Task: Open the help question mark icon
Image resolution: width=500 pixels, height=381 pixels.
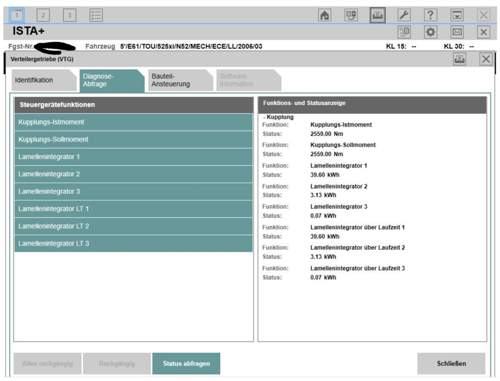Action: 430,15
